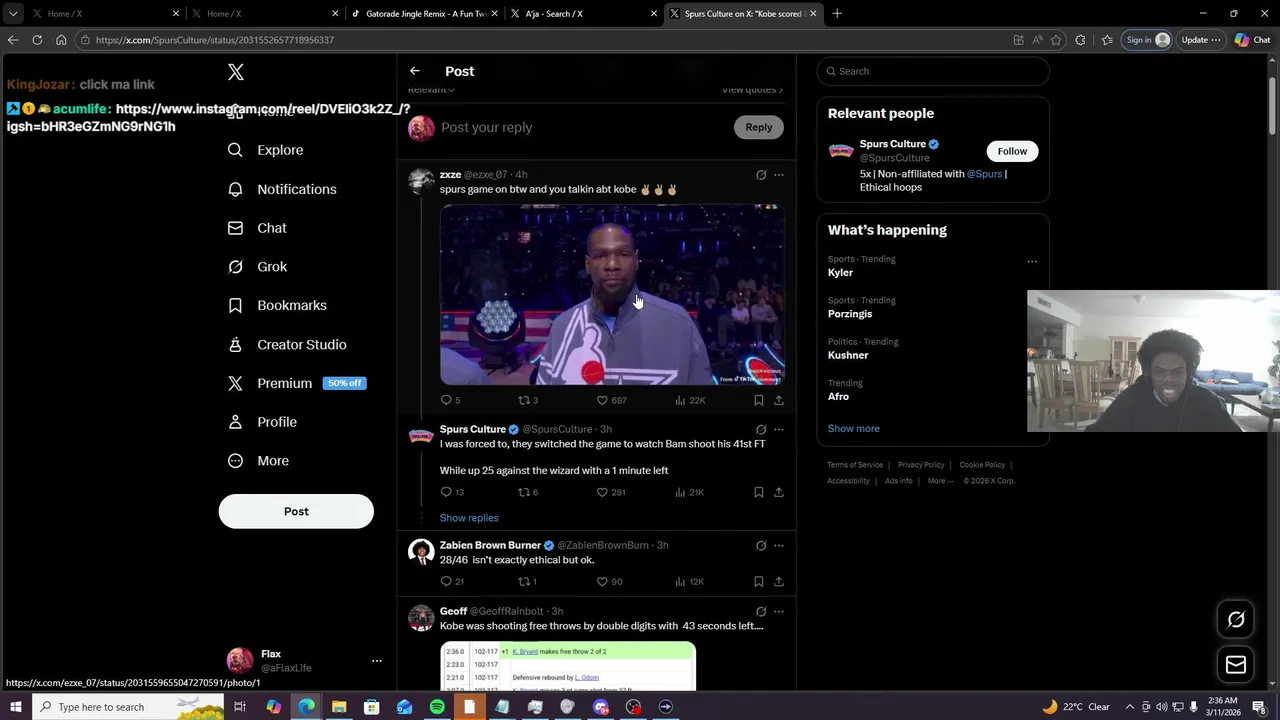The height and width of the screenshot is (720, 1280).
Task: Reply to zxze's post comment icon
Action: (x=450, y=400)
